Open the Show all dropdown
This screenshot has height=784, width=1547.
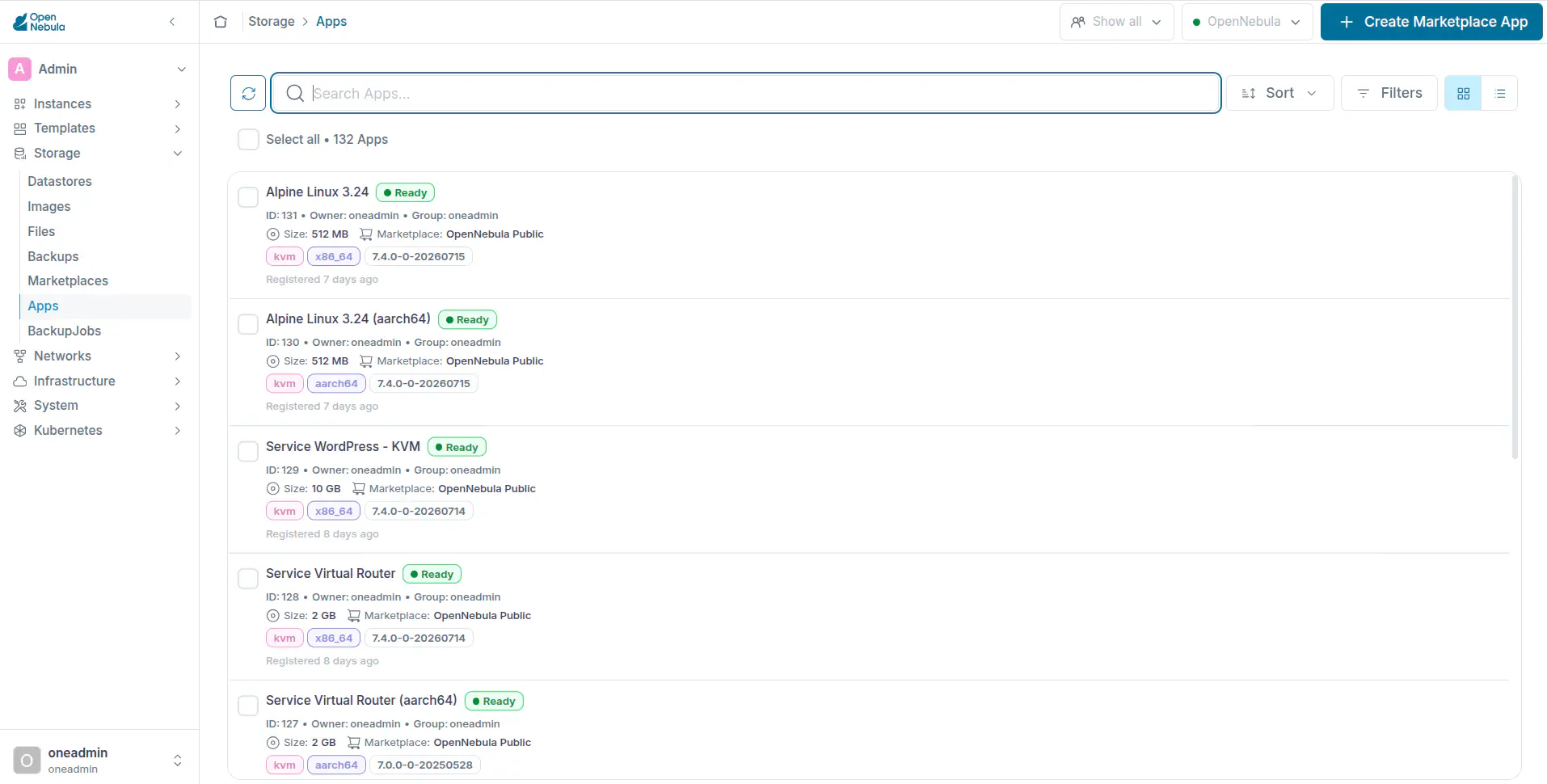click(1117, 22)
